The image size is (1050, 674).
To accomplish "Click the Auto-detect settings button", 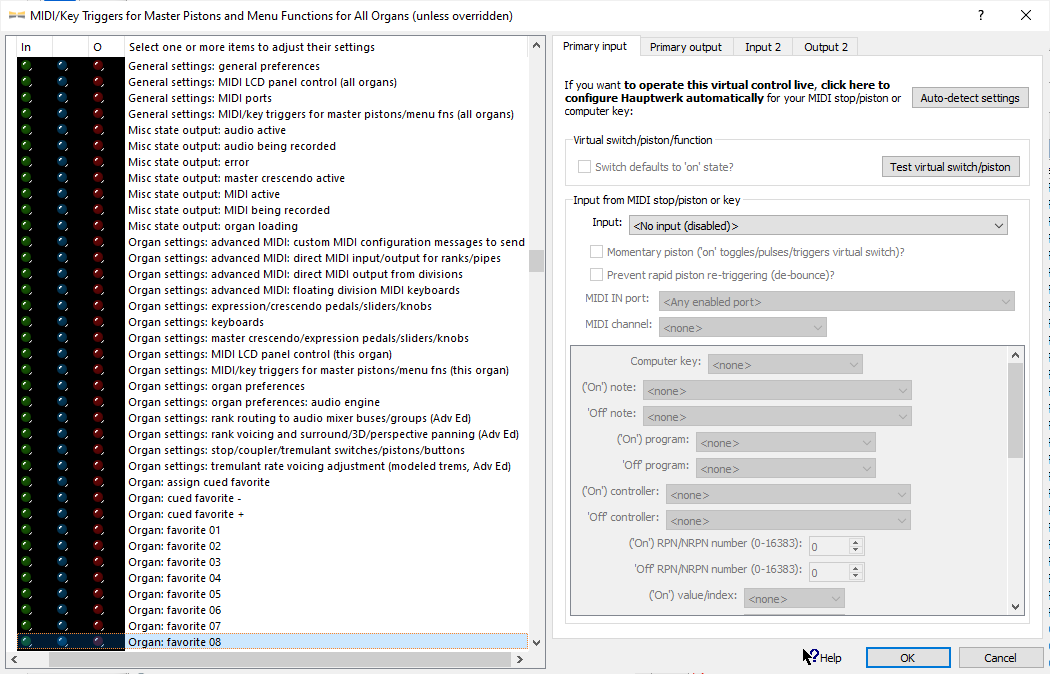I will coord(969,98).
